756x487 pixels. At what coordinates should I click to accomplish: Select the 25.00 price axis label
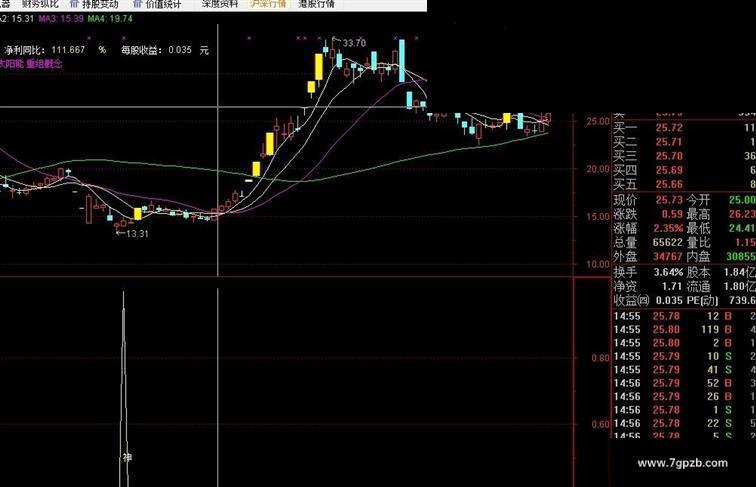pos(598,122)
